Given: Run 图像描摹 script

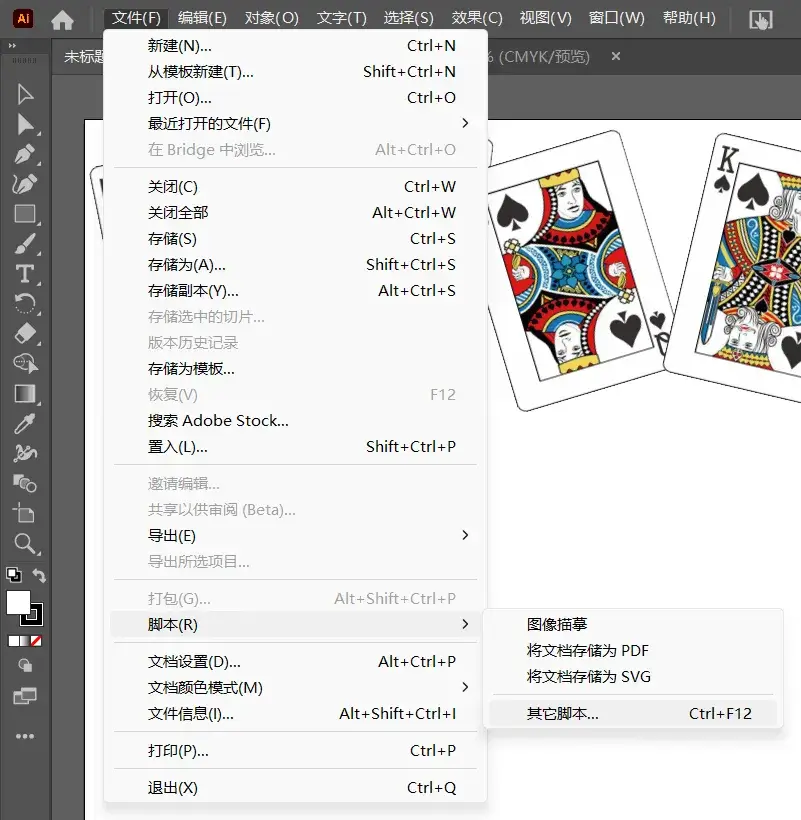Looking at the screenshot, I should pos(633,624).
